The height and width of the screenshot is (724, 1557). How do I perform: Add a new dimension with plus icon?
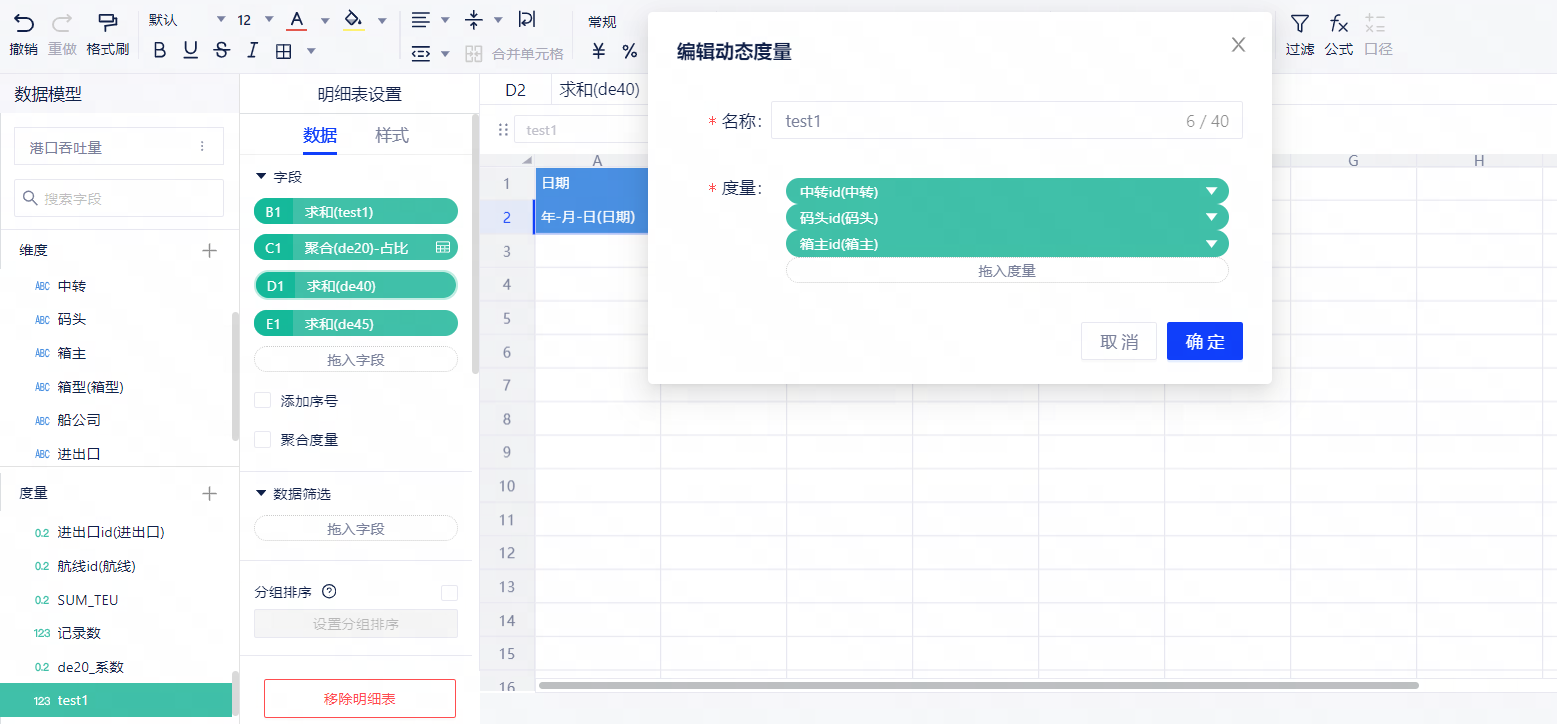(x=209, y=250)
